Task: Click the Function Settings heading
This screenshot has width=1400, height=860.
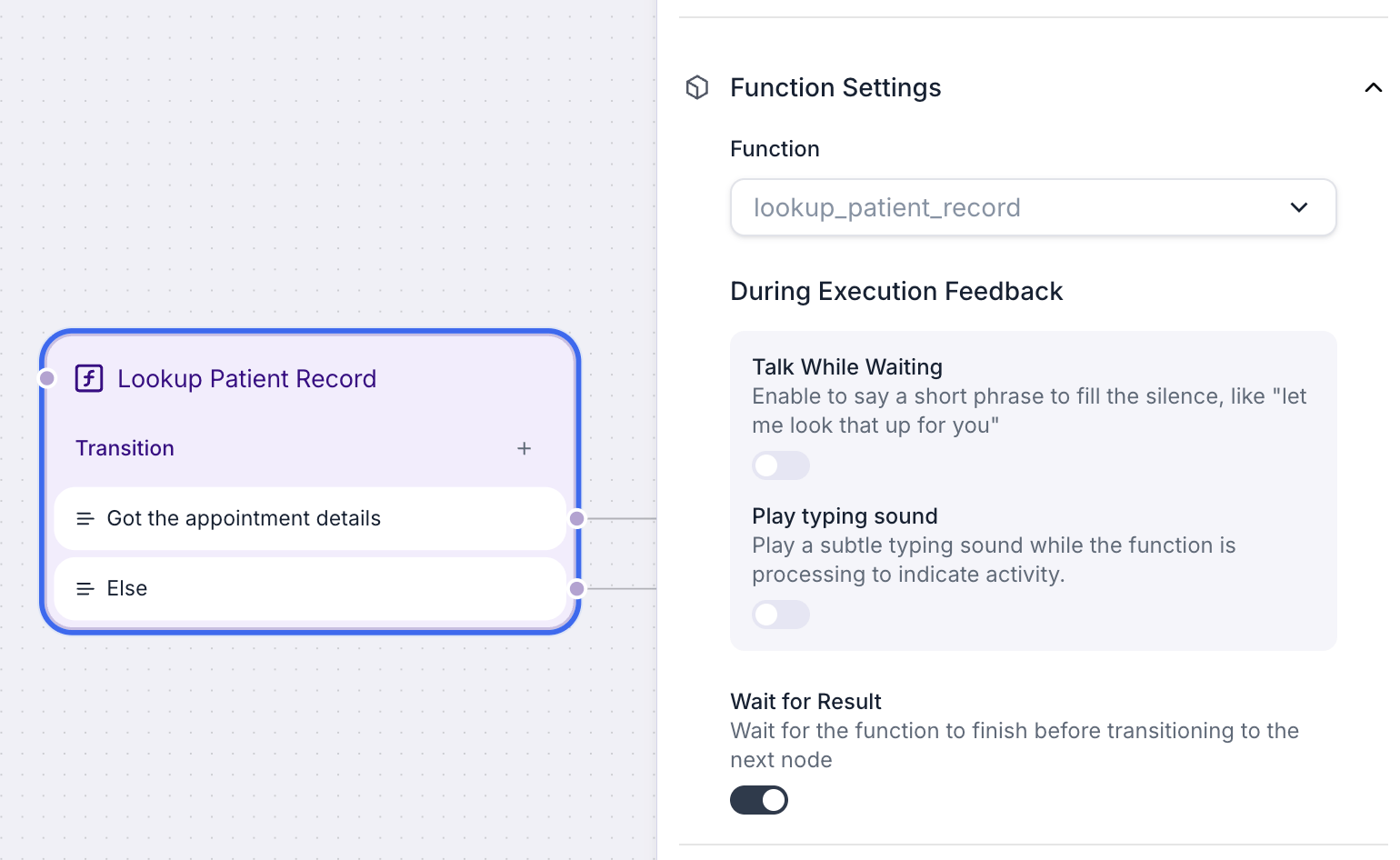Action: click(835, 87)
